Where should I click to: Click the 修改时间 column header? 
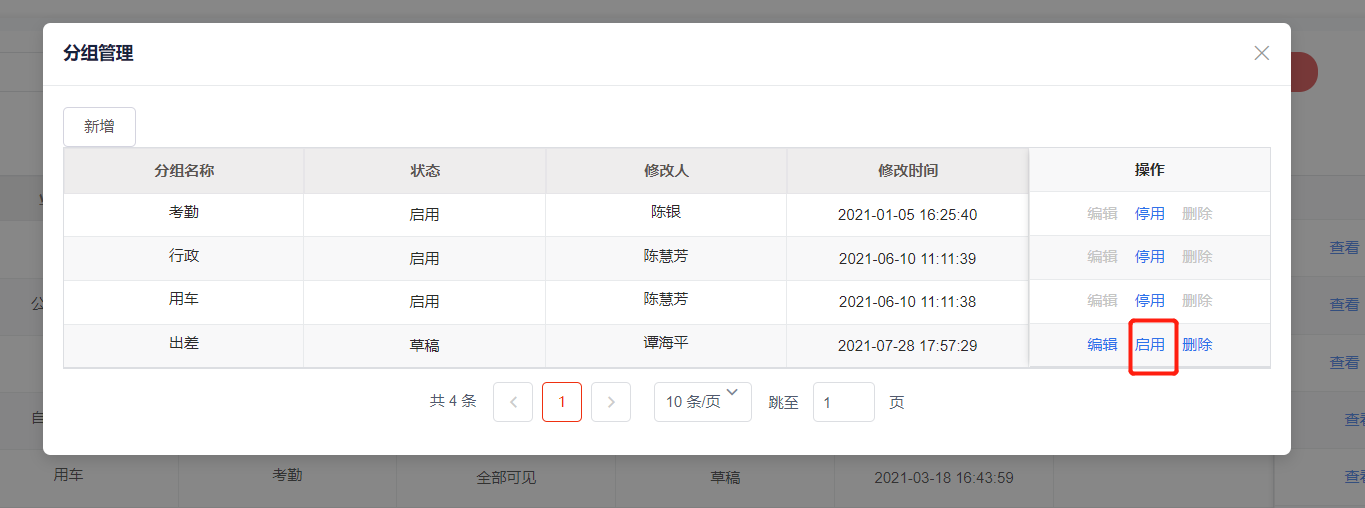tap(908, 171)
